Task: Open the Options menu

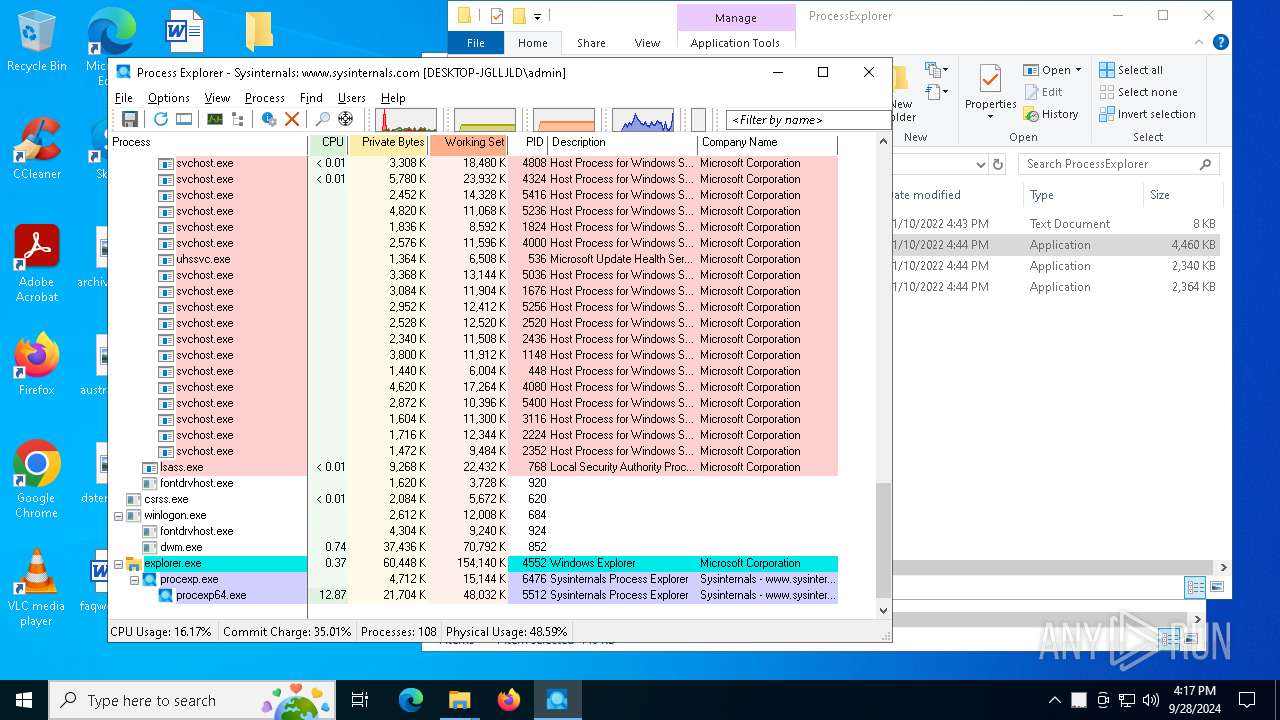Action: click(x=169, y=98)
